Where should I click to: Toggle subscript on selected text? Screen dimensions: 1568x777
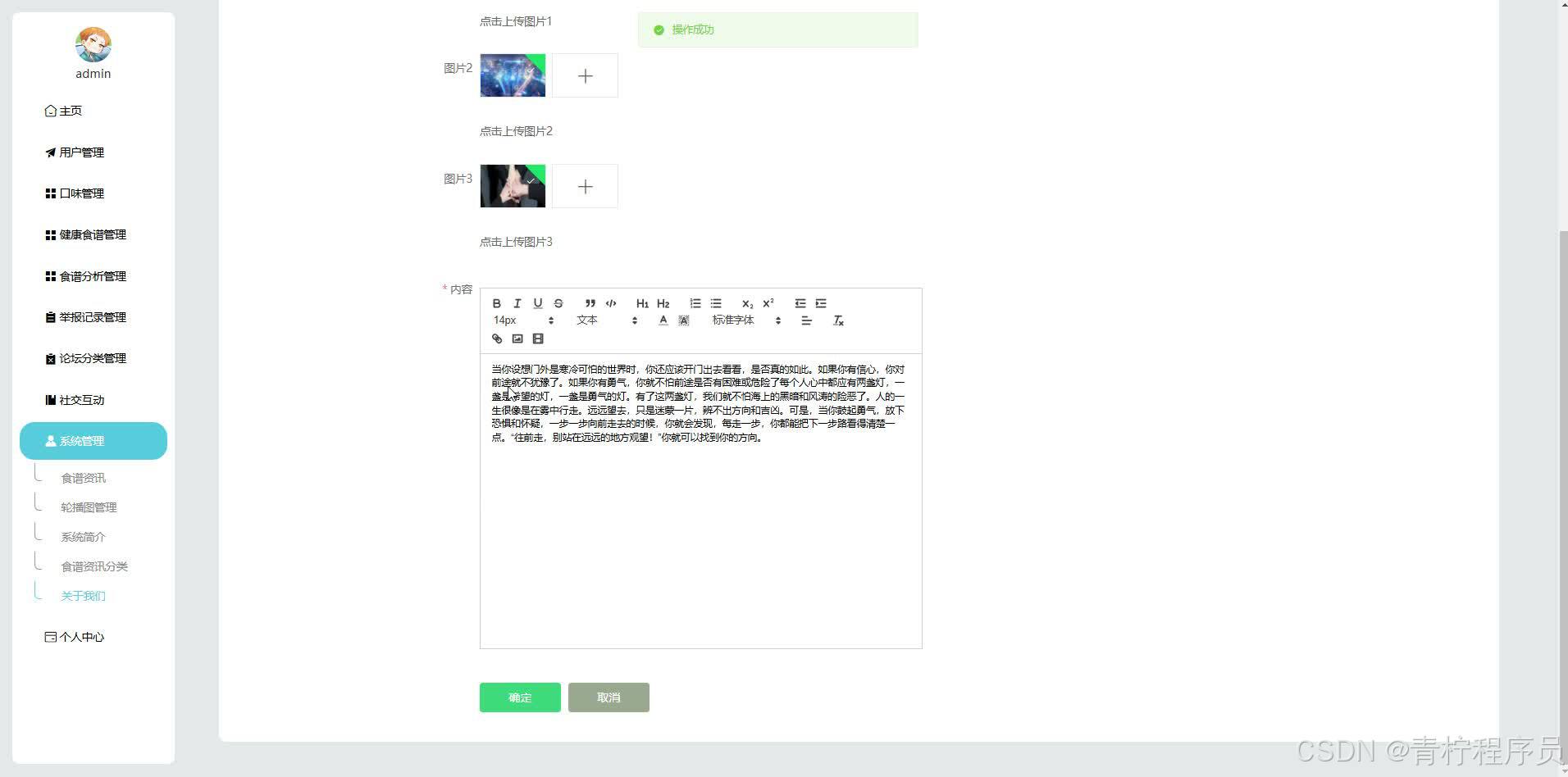coord(748,303)
